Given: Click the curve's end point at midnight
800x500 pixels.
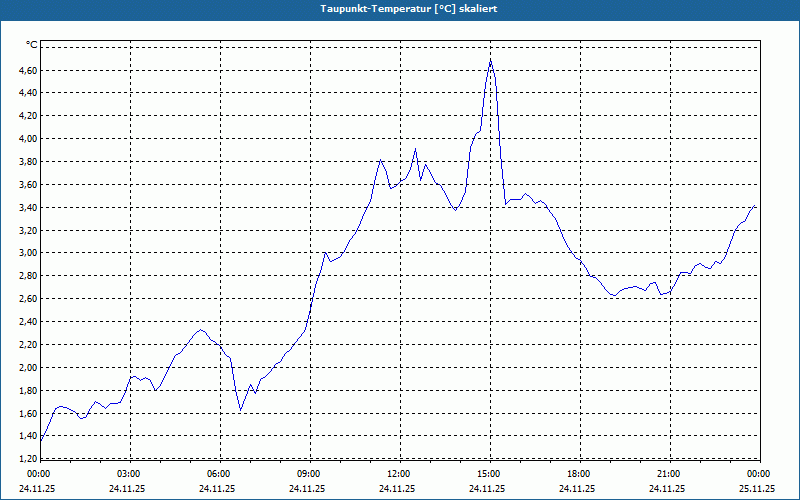Looking at the screenshot, I should click(x=755, y=206).
